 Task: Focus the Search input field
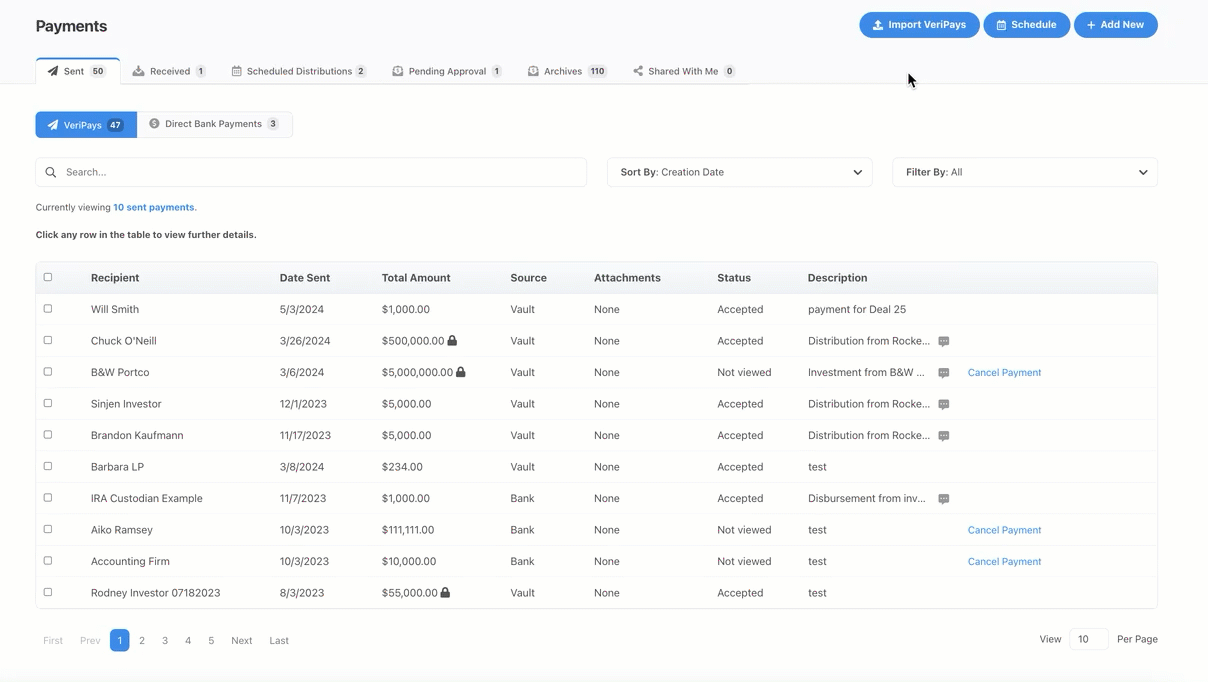click(311, 172)
